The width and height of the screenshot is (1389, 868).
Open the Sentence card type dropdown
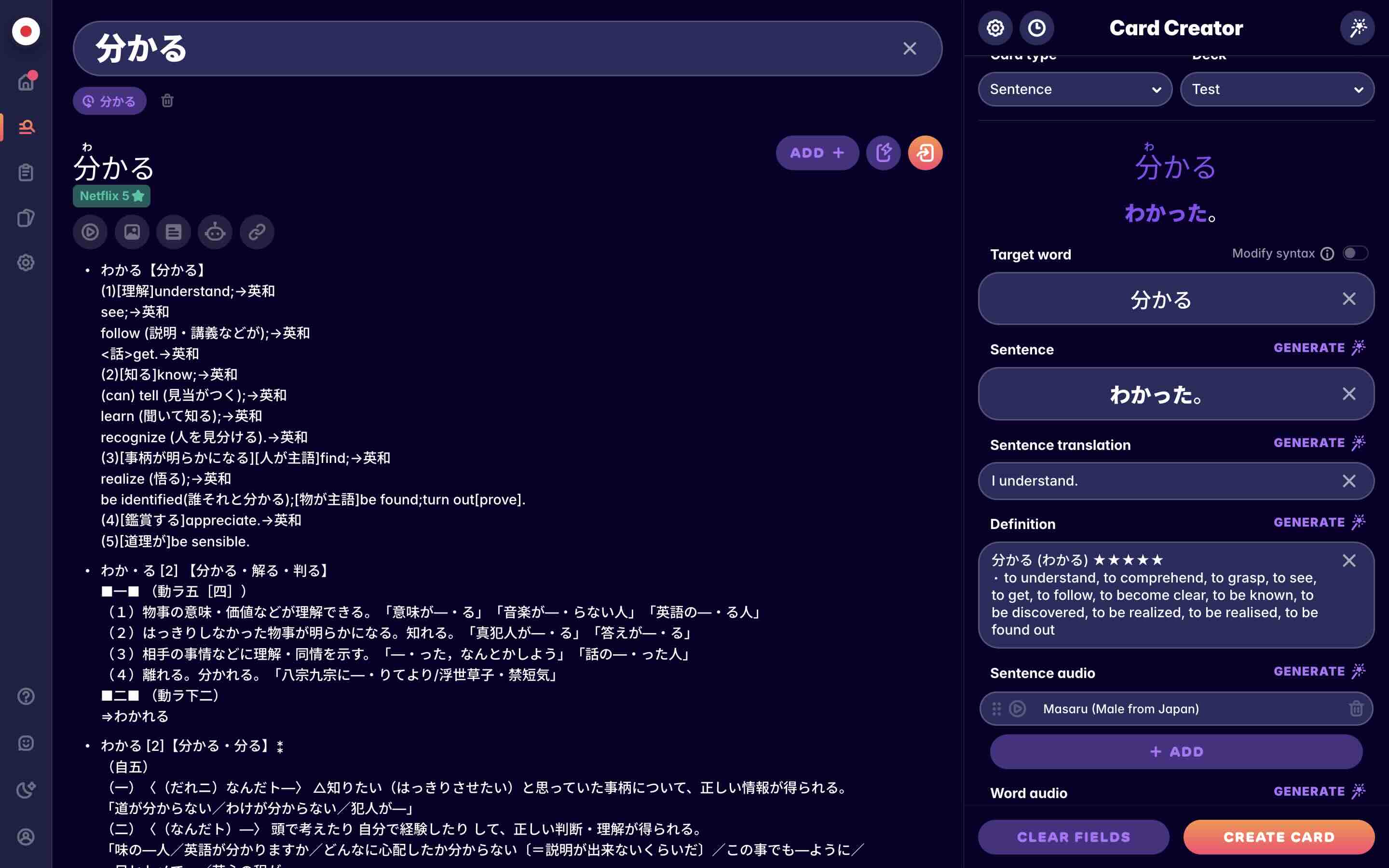1075,89
